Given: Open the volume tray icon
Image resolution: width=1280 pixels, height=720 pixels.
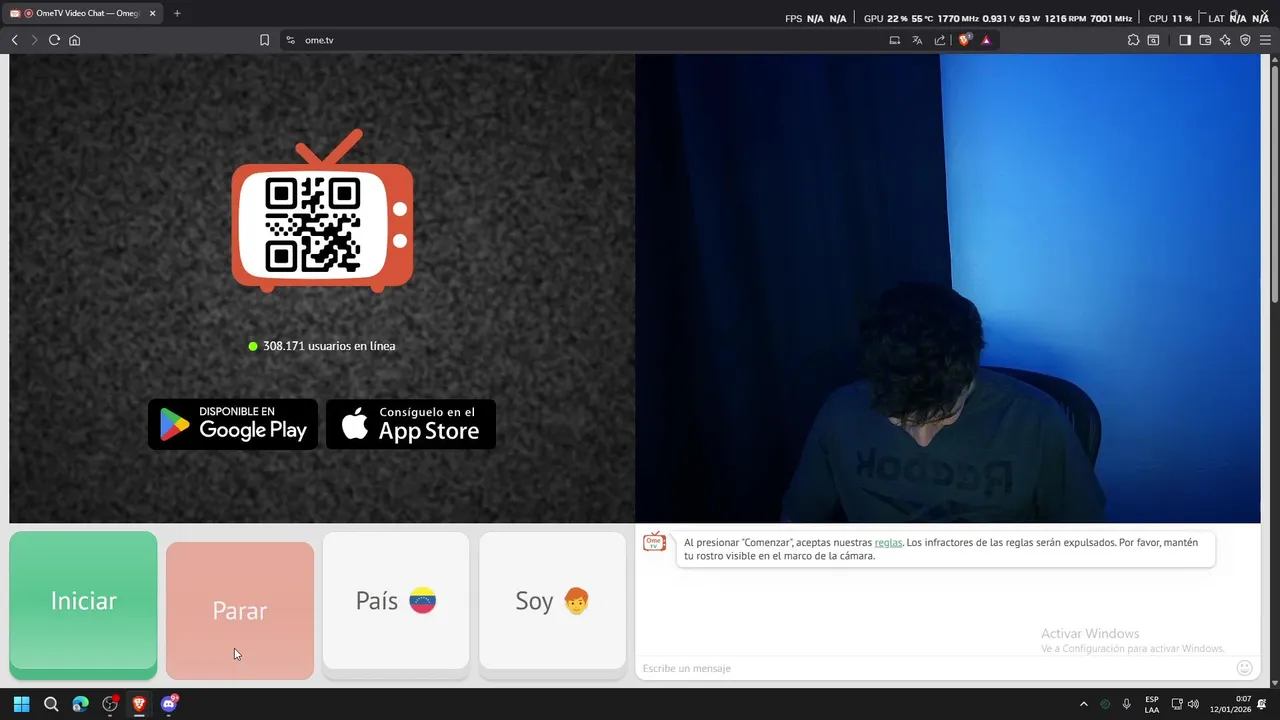Looking at the screenshot, I should 1193,704.
